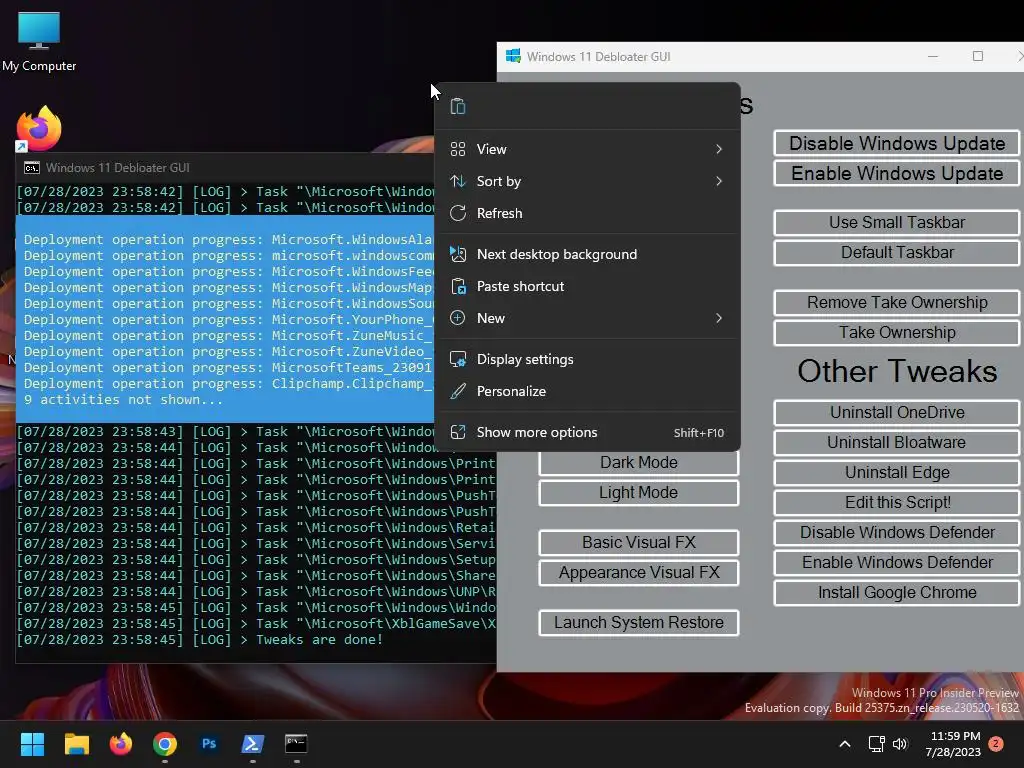The image size is (1024, 768).
Task: Expand the New submenu arrow
Action: tap(718, 318)
